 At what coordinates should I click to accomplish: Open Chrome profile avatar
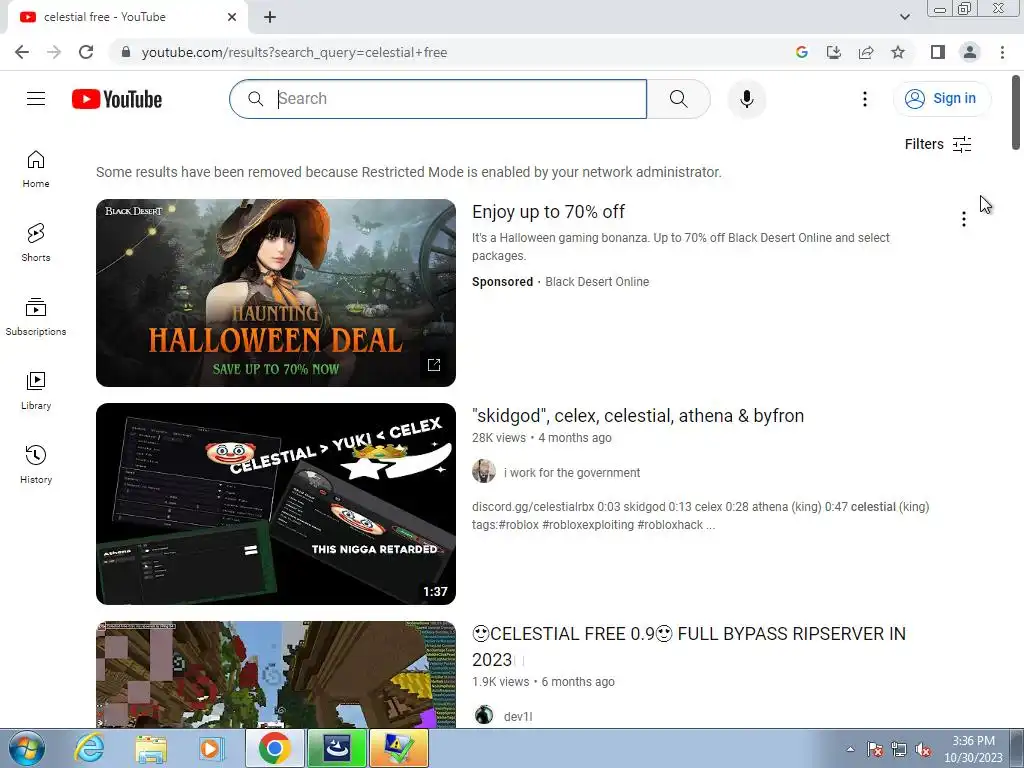(970, 52)
